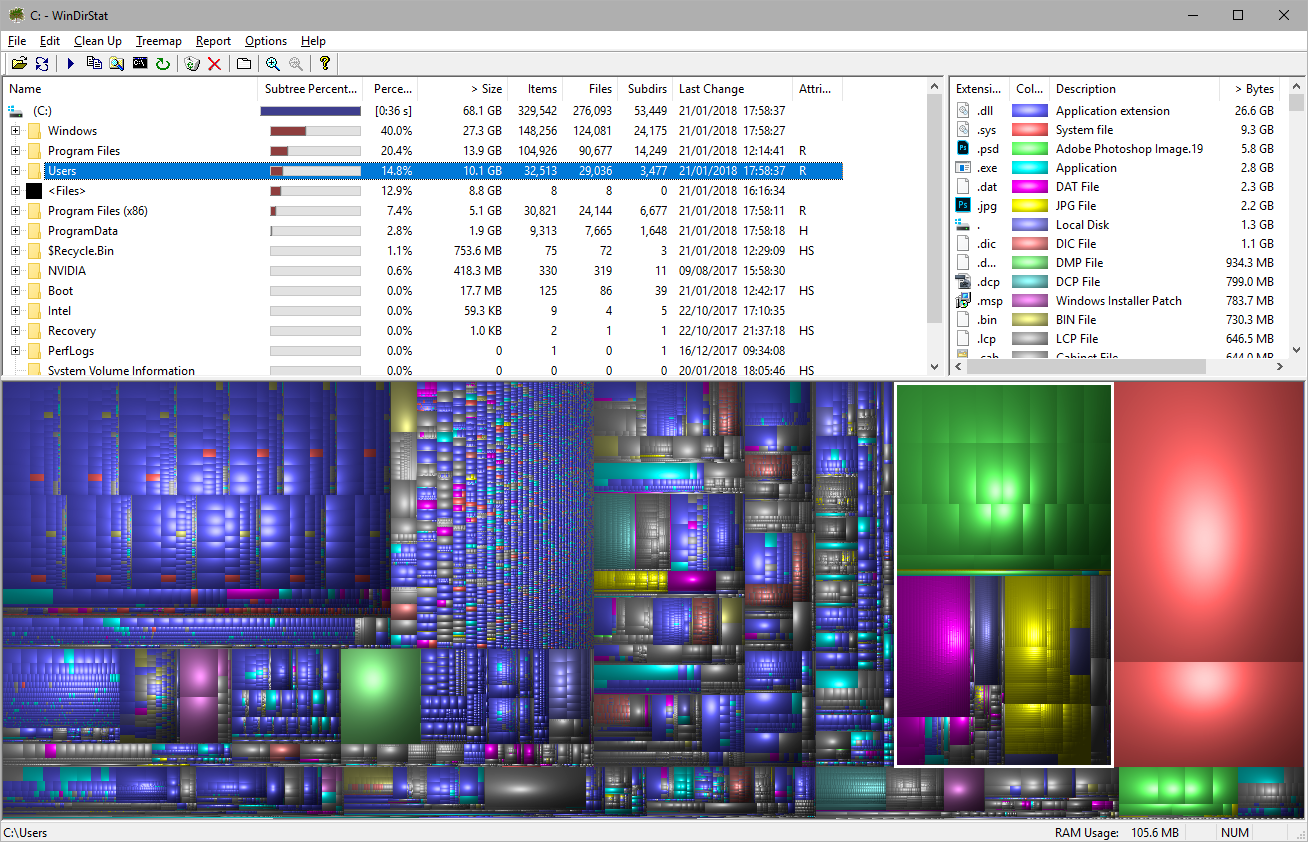Image resolution: width=1308 pixels, height=842 pixels.
Task: Click the folder icon next to Windows
Action: point(34,131)
